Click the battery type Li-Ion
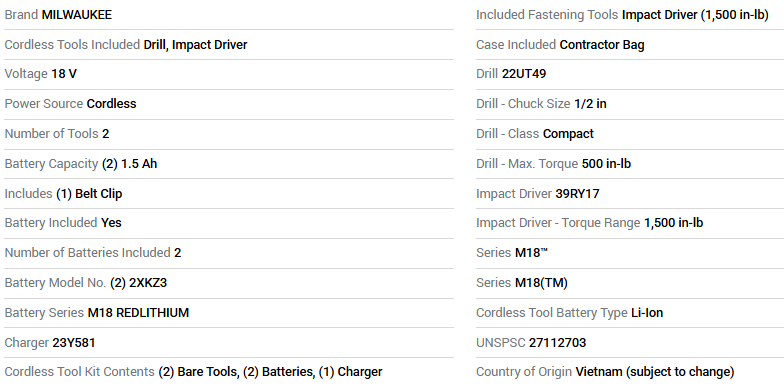 coord(647,313)
